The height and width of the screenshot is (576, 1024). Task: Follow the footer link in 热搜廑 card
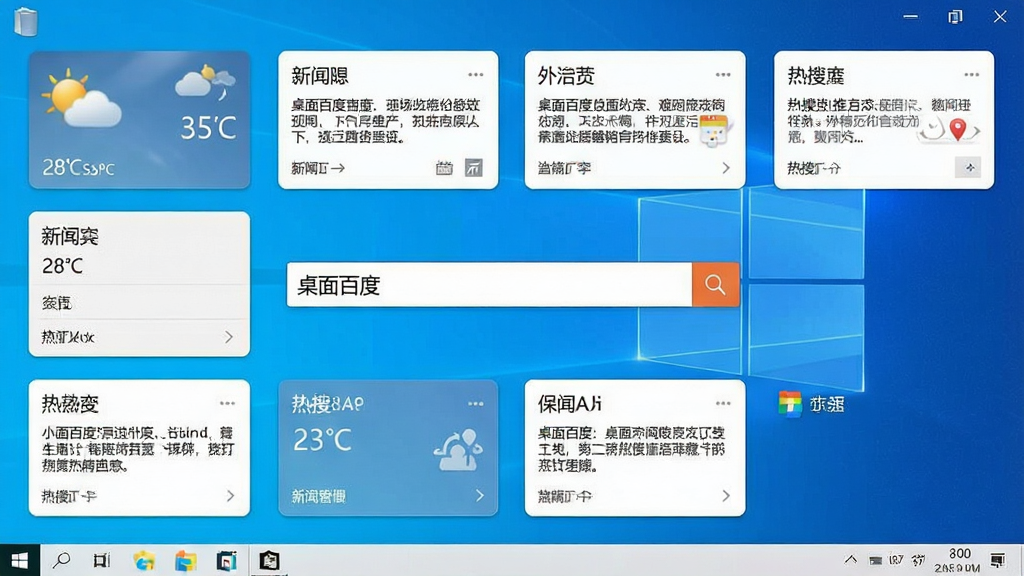click(814, 168)
